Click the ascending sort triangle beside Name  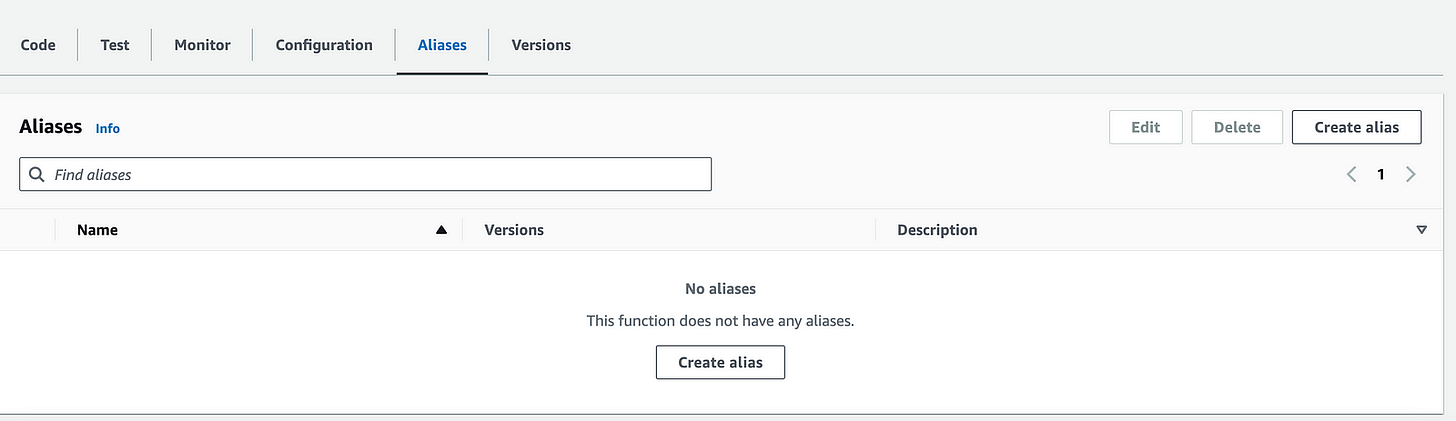(x=441, y=230)
